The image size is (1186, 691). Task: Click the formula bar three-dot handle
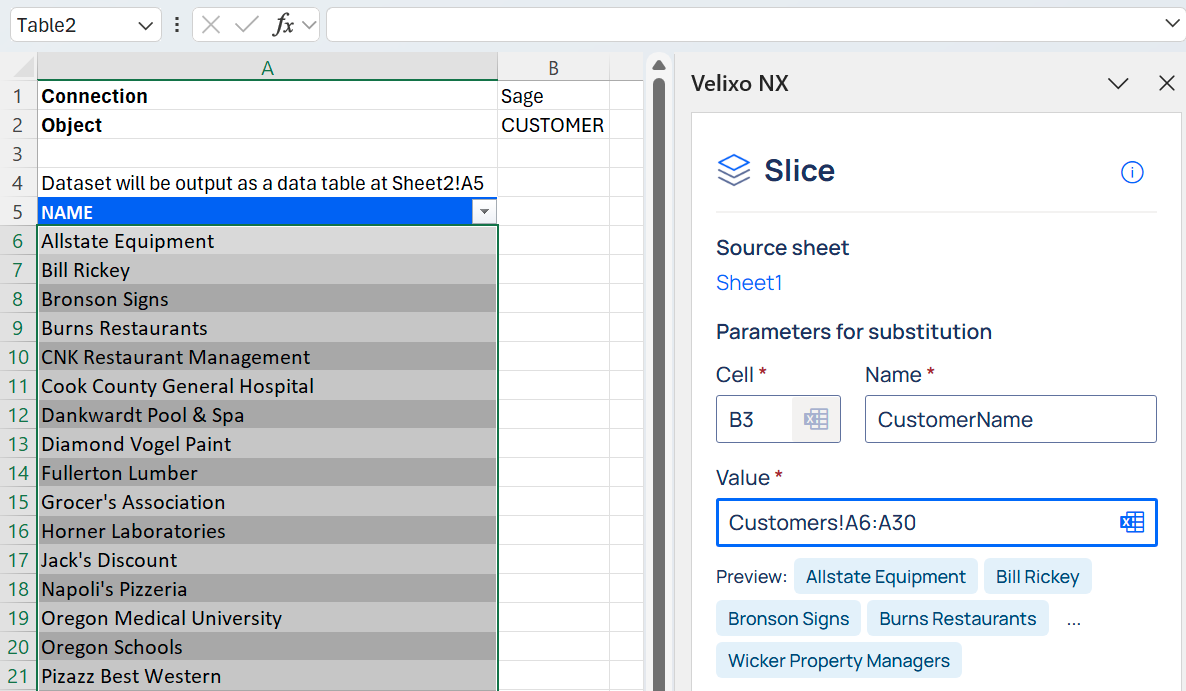coord(177,25)
